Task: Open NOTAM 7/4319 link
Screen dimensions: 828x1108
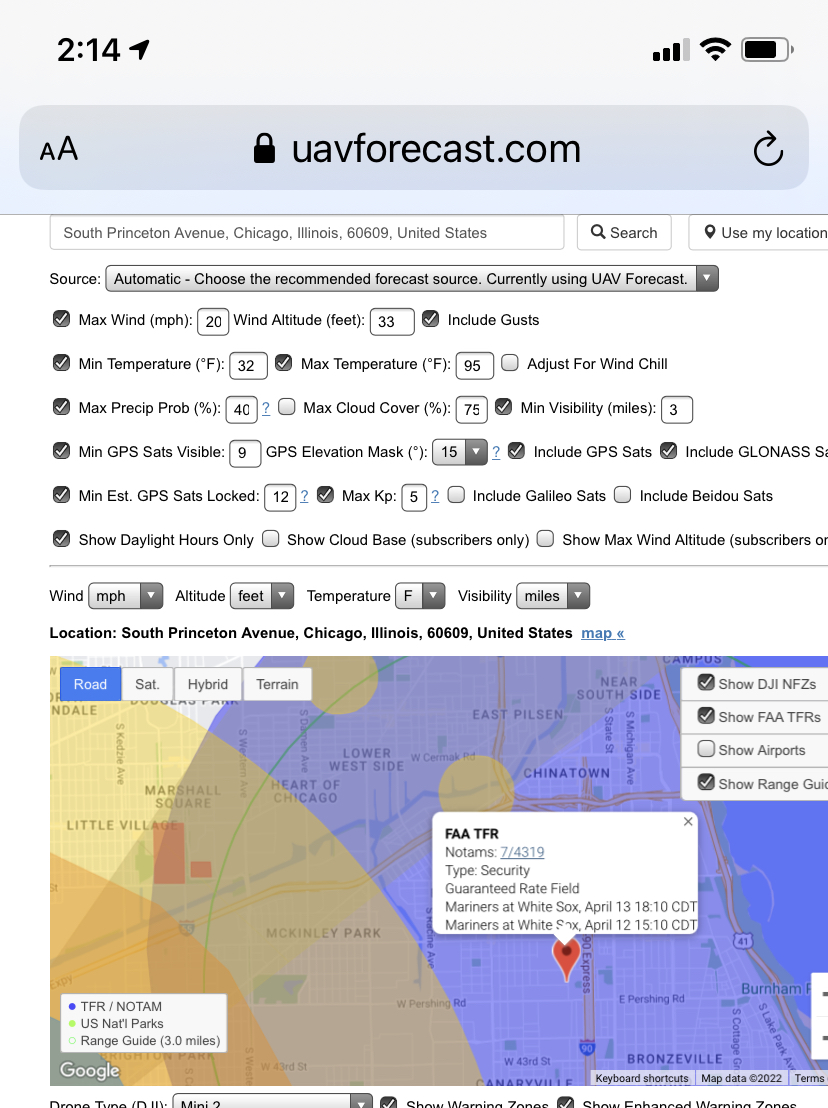Action: pyautogui.click(x=522, y=852)
